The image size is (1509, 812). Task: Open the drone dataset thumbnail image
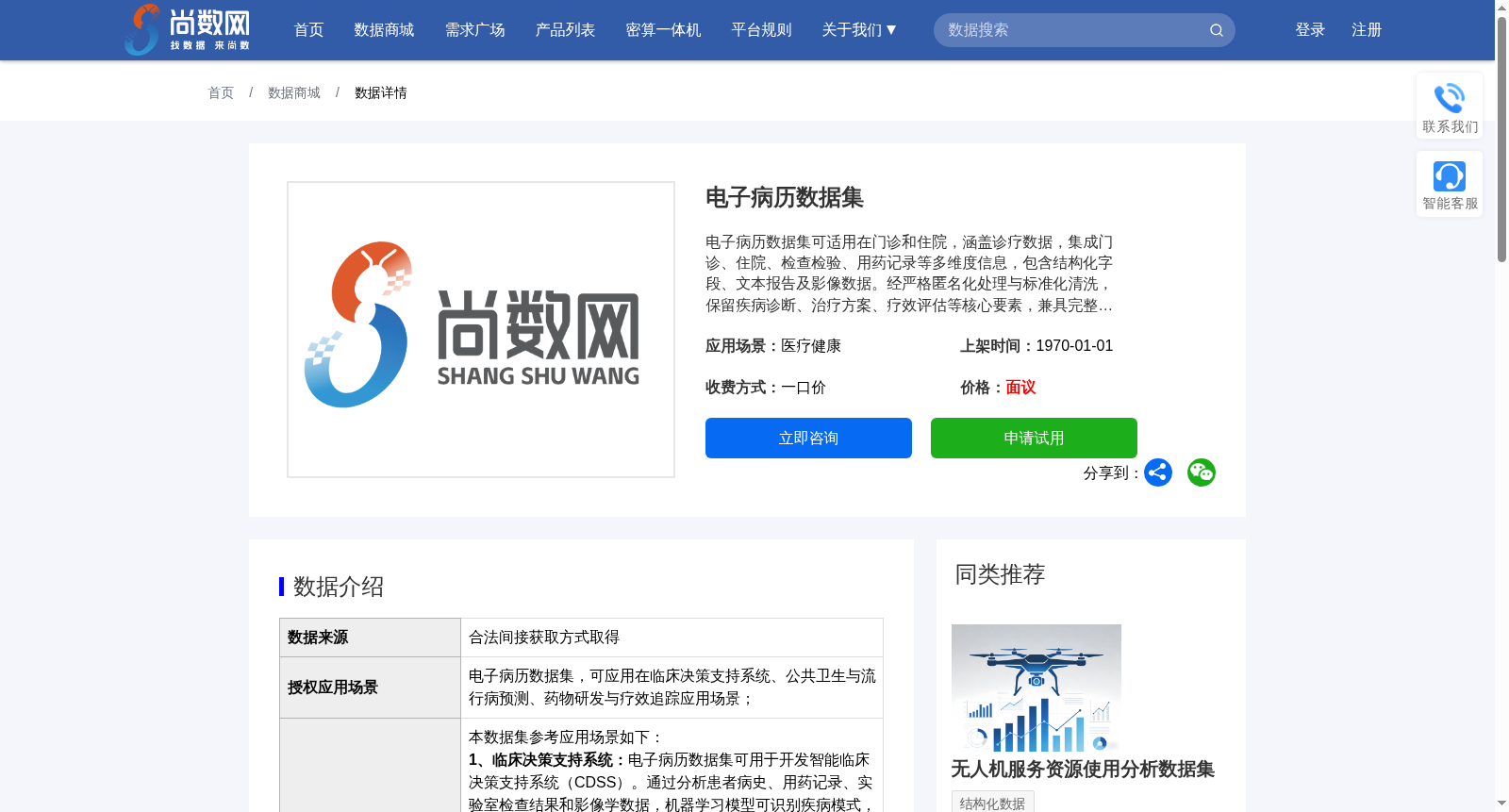(x=1036, y=688)
